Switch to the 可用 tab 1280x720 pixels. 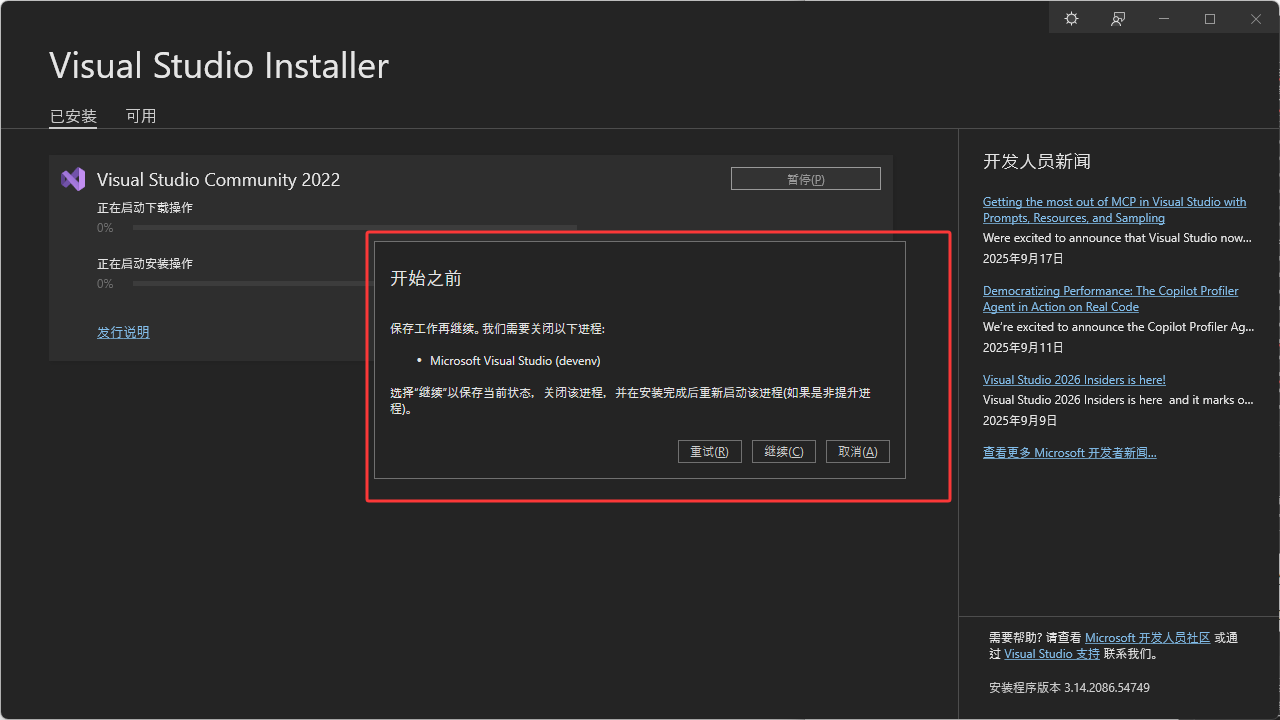click(x=141, y=116)
